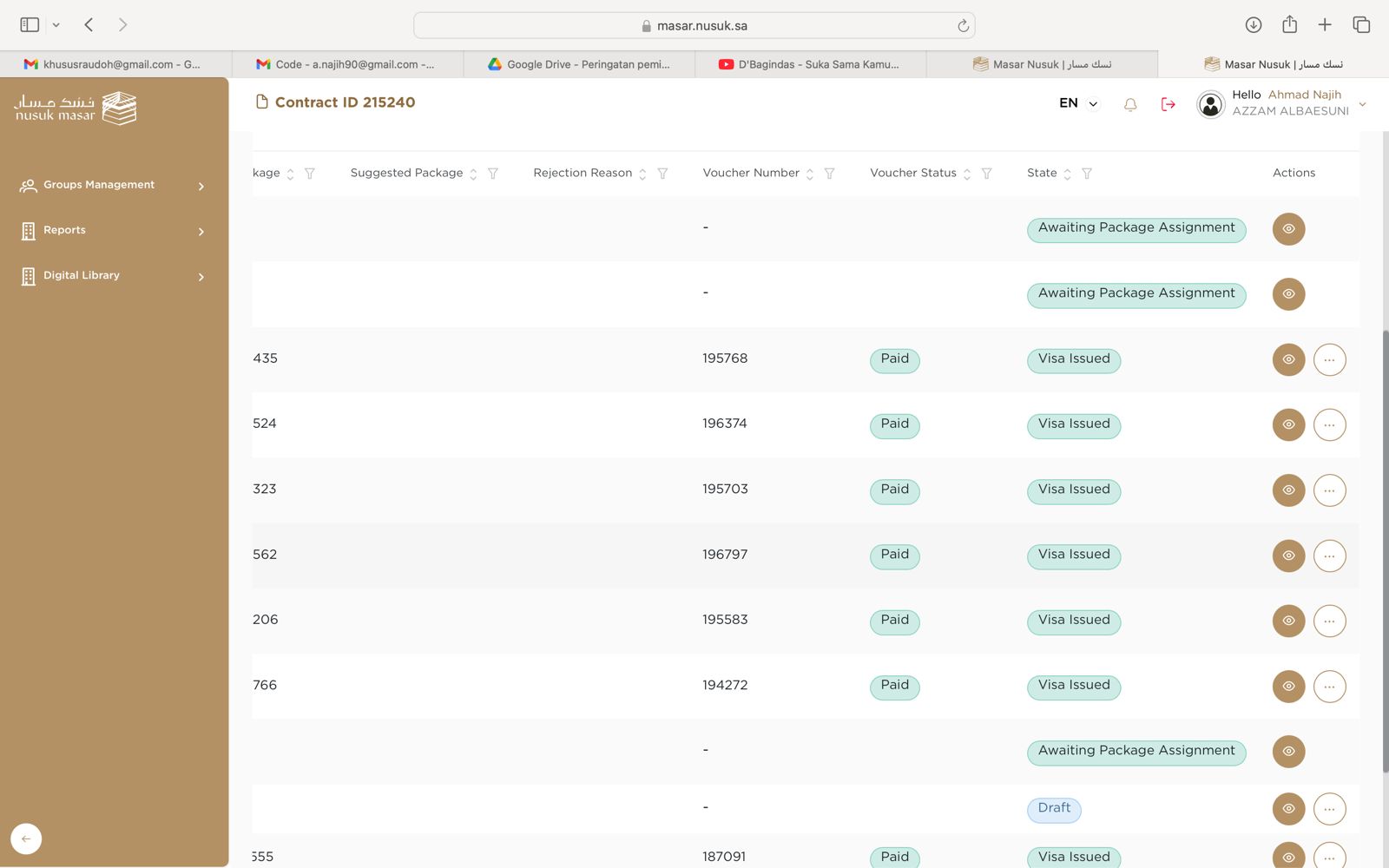Click the Suggested Package column header
1389x868 pixels.
[406, 173]
